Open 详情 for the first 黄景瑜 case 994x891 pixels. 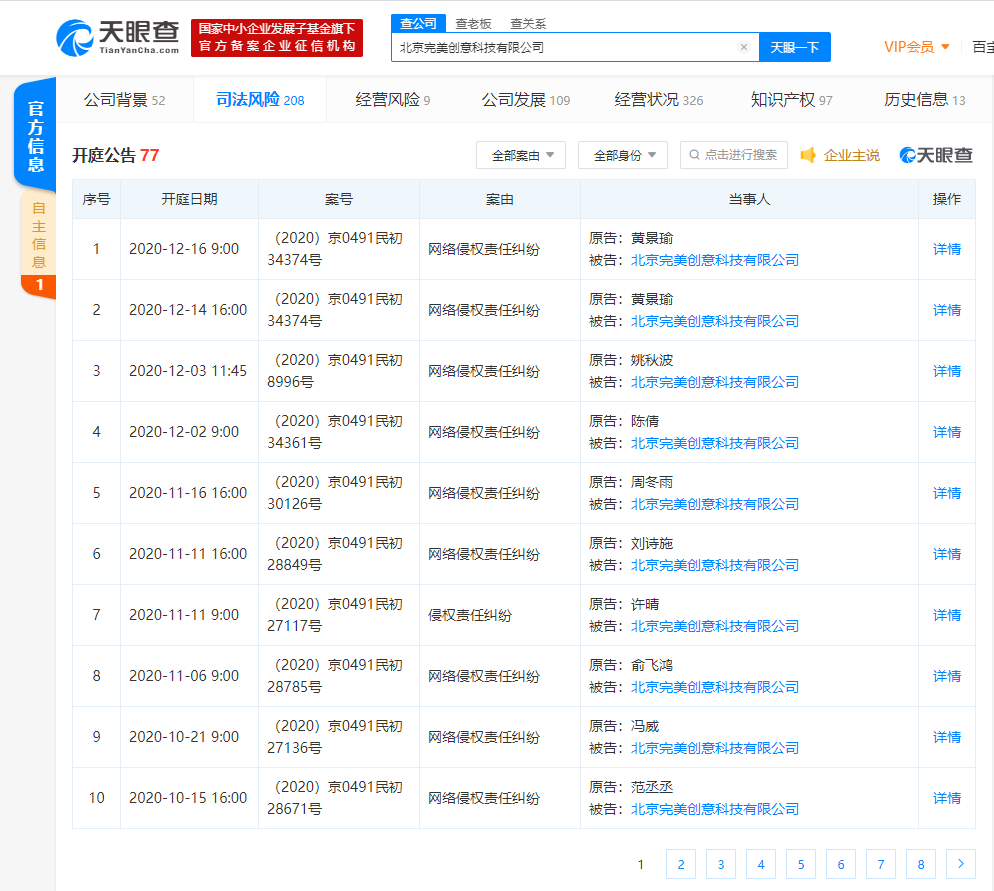coord(946,248)
